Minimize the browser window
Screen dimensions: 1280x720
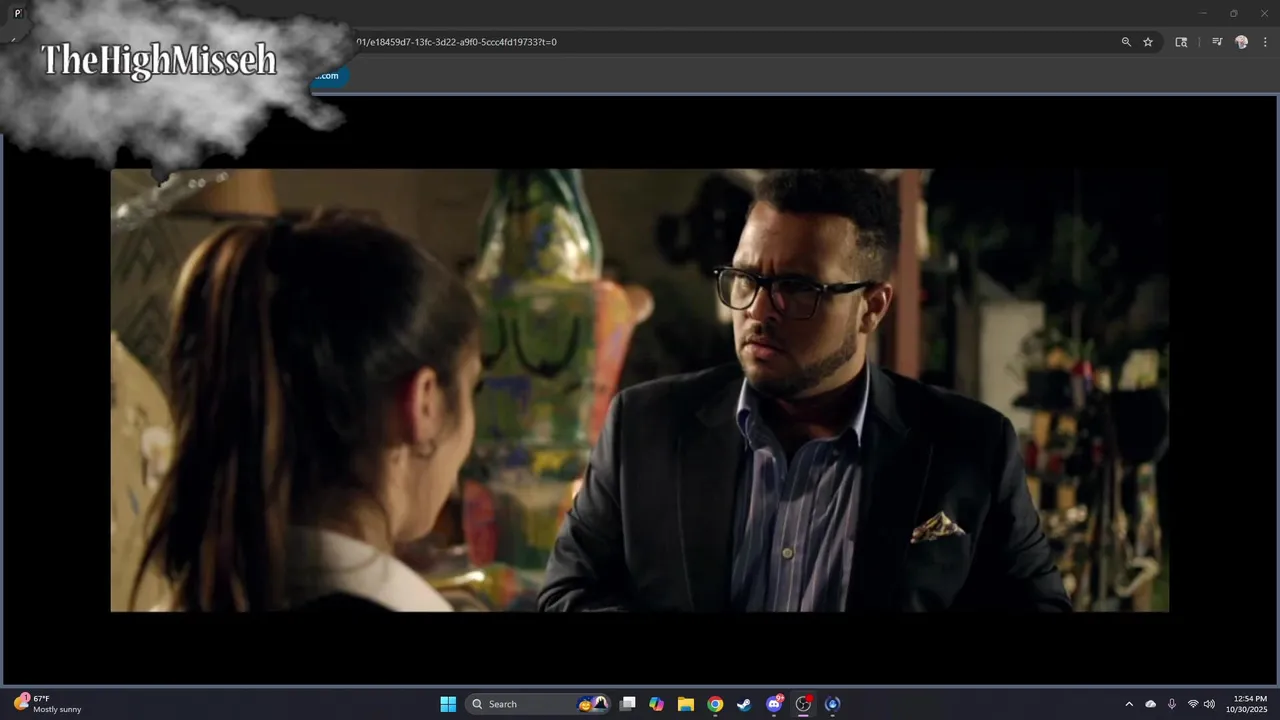tap(1203, 13)
